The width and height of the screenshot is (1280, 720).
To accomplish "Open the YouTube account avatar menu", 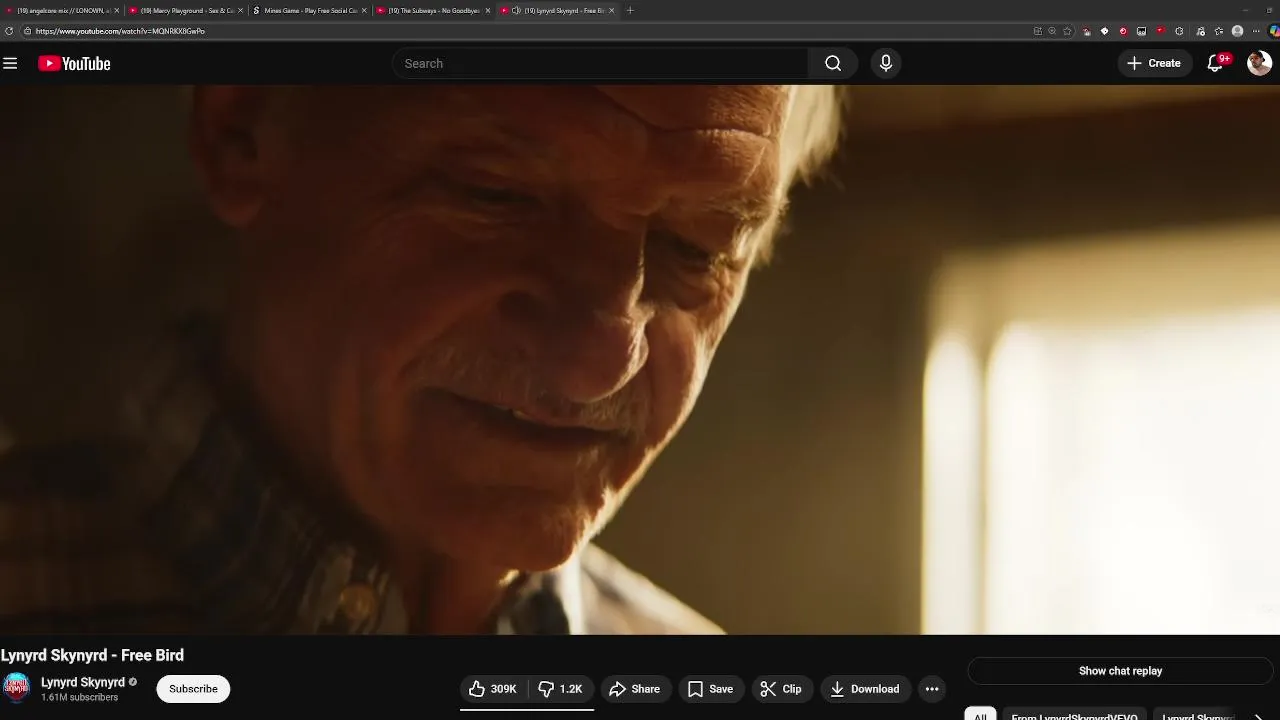I will coord(1259,63).
